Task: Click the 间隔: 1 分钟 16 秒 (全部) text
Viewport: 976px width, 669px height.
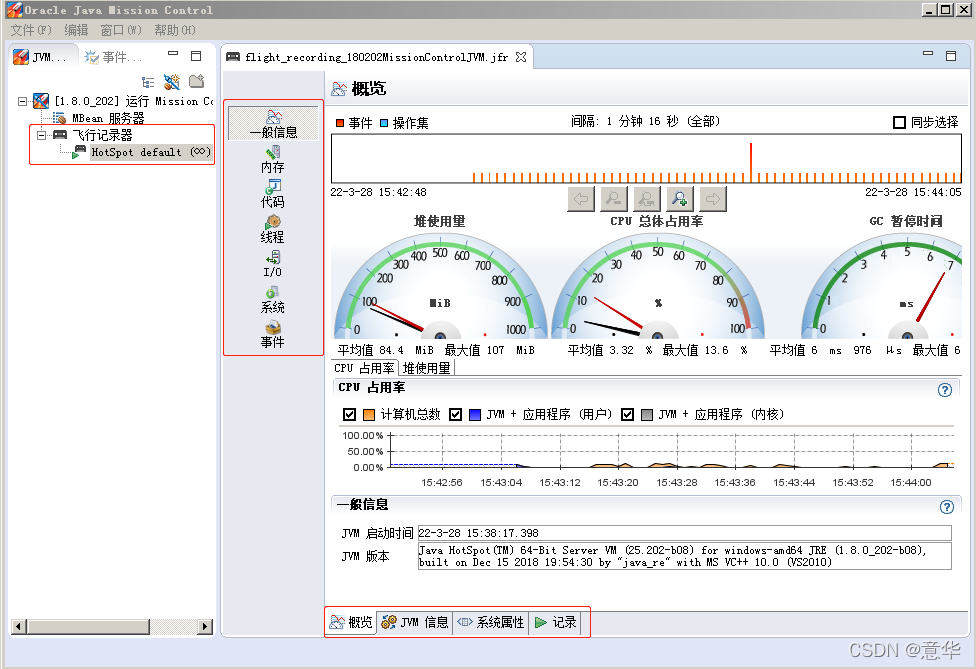Action: [645, 121]
